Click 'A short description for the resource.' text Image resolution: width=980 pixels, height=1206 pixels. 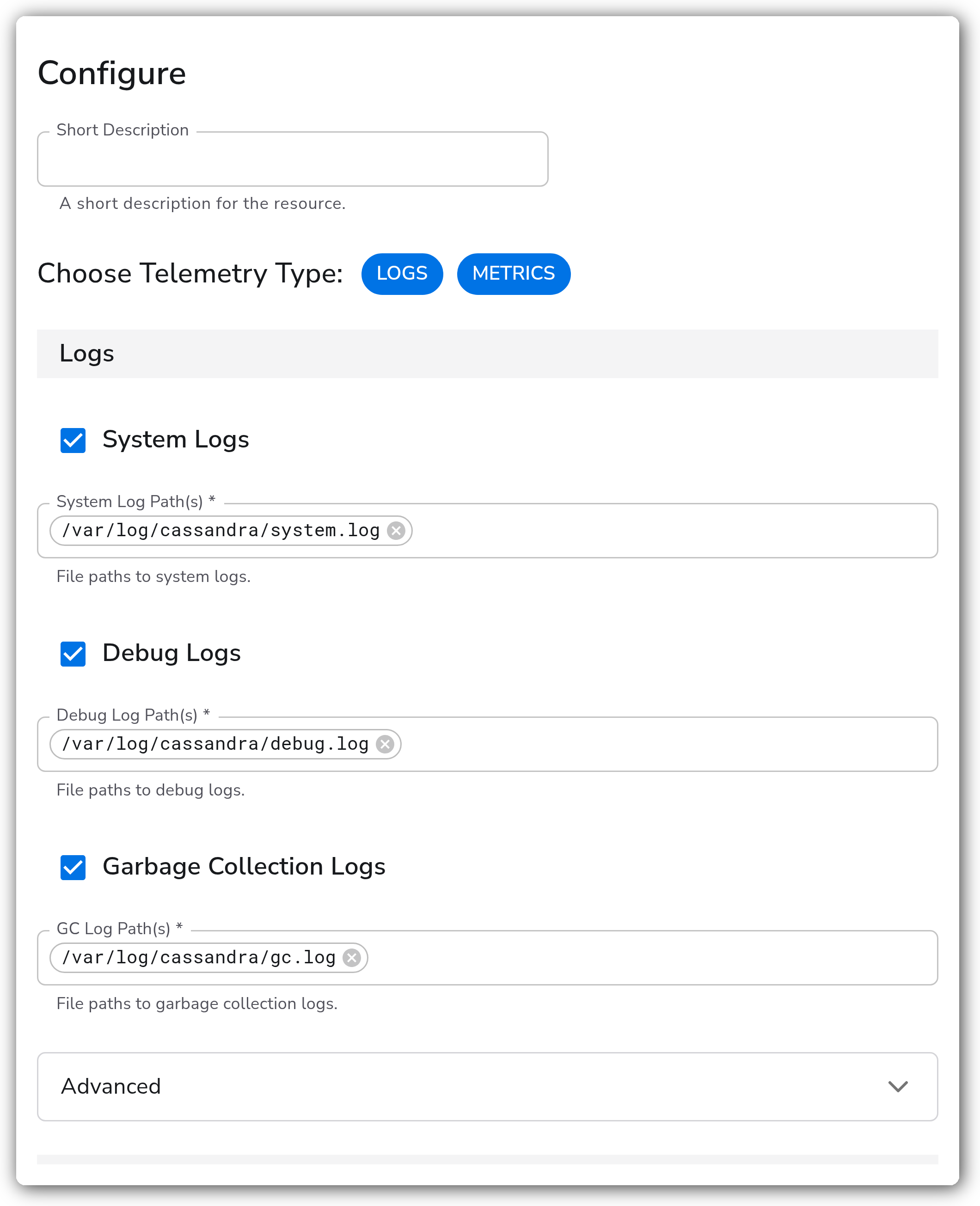coord(202,203)
